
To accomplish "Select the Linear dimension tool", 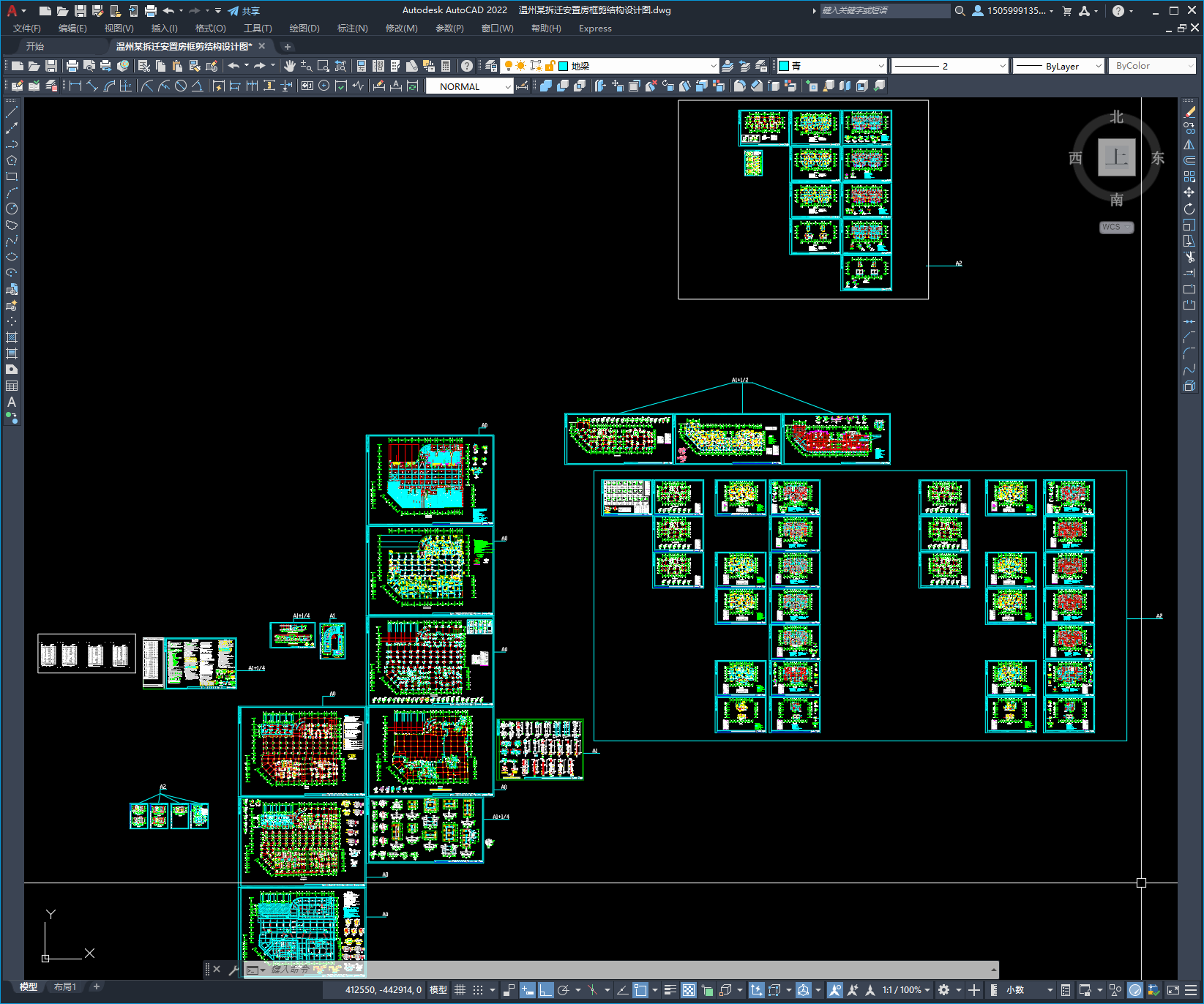I will tap(75, 86).
